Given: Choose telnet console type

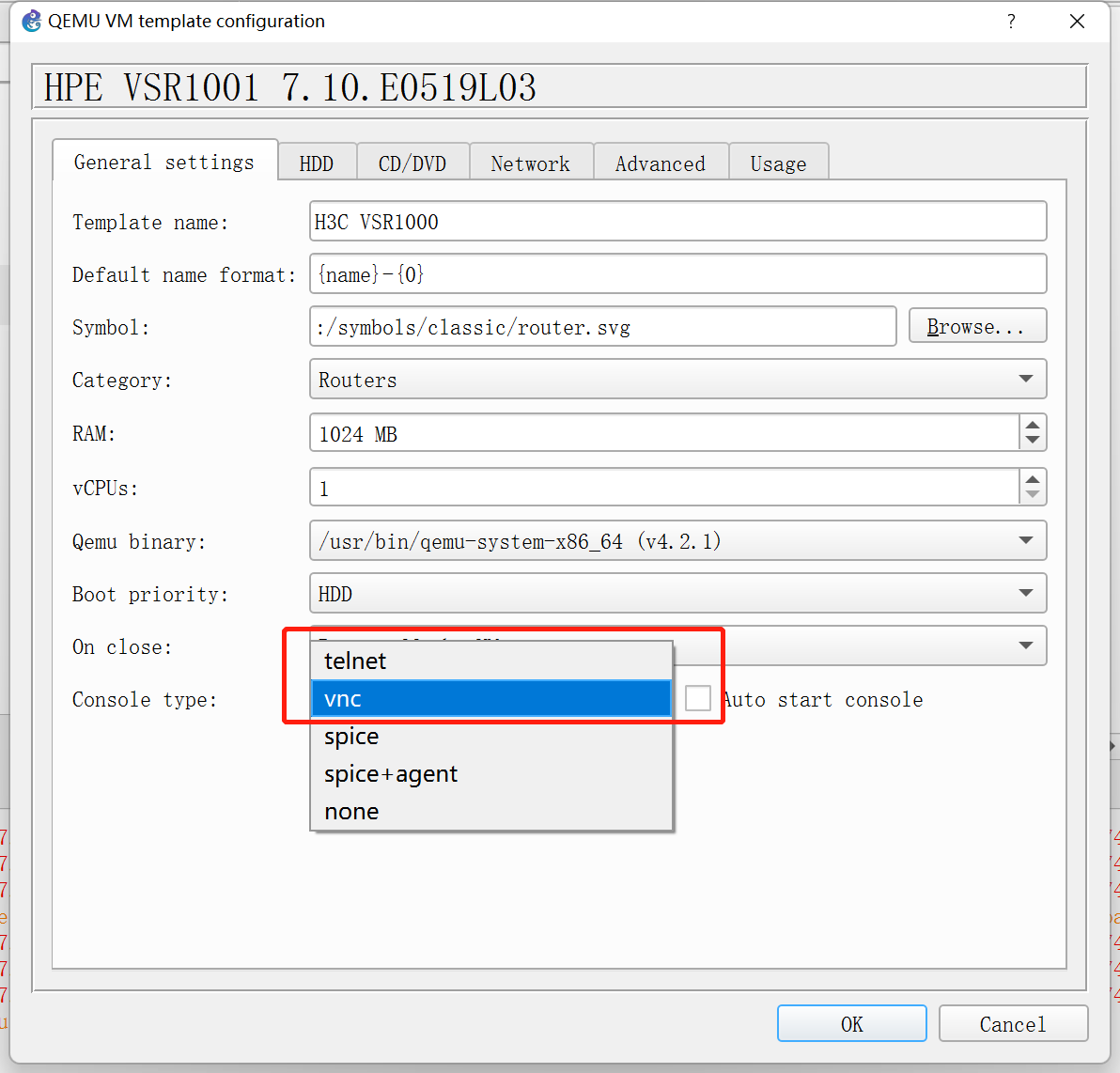Looking at the screenshot, I should (491, 661).
